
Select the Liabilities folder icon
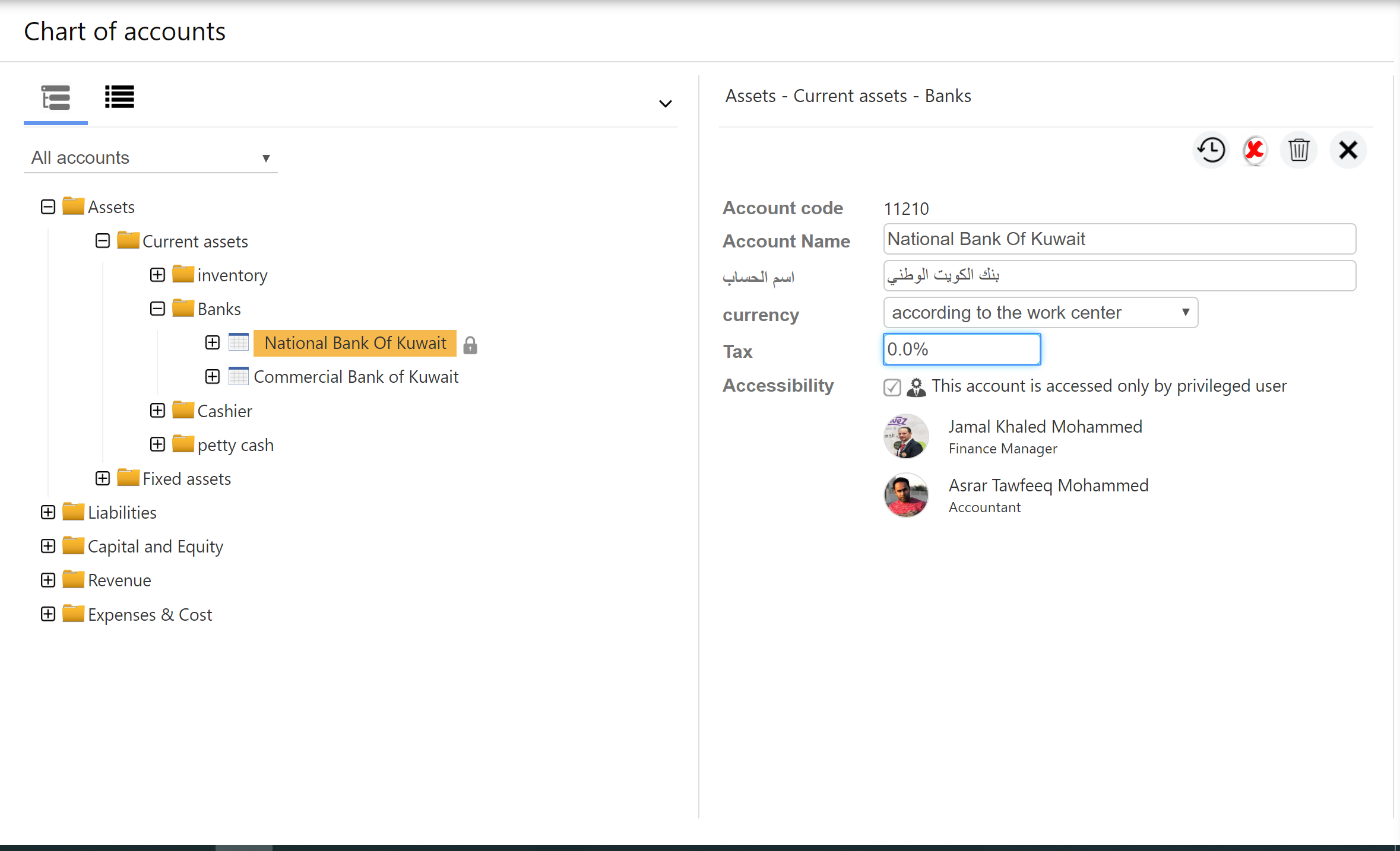point(73,512)
